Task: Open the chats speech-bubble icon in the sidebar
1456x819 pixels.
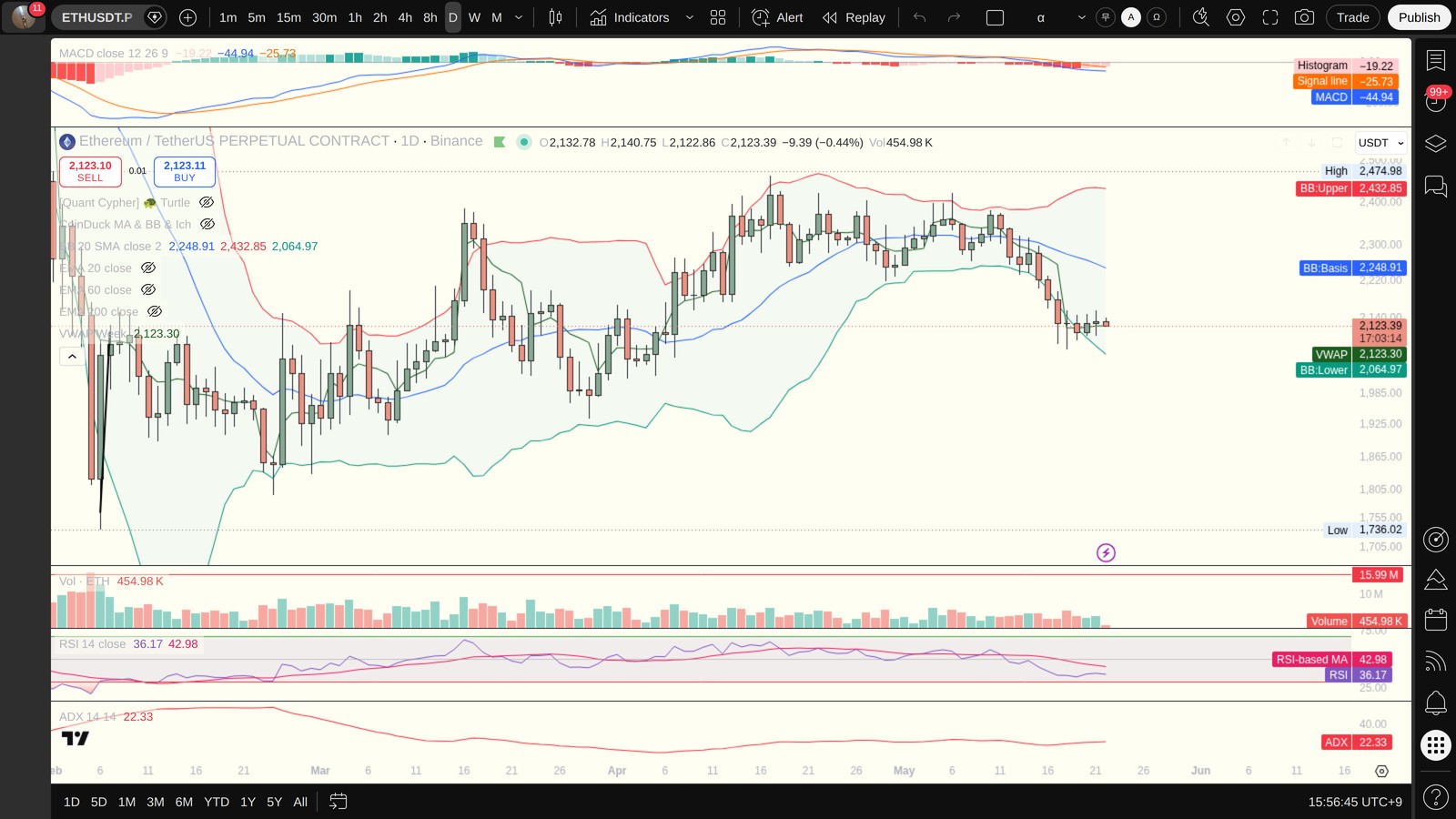Action: pos(1436,187)
